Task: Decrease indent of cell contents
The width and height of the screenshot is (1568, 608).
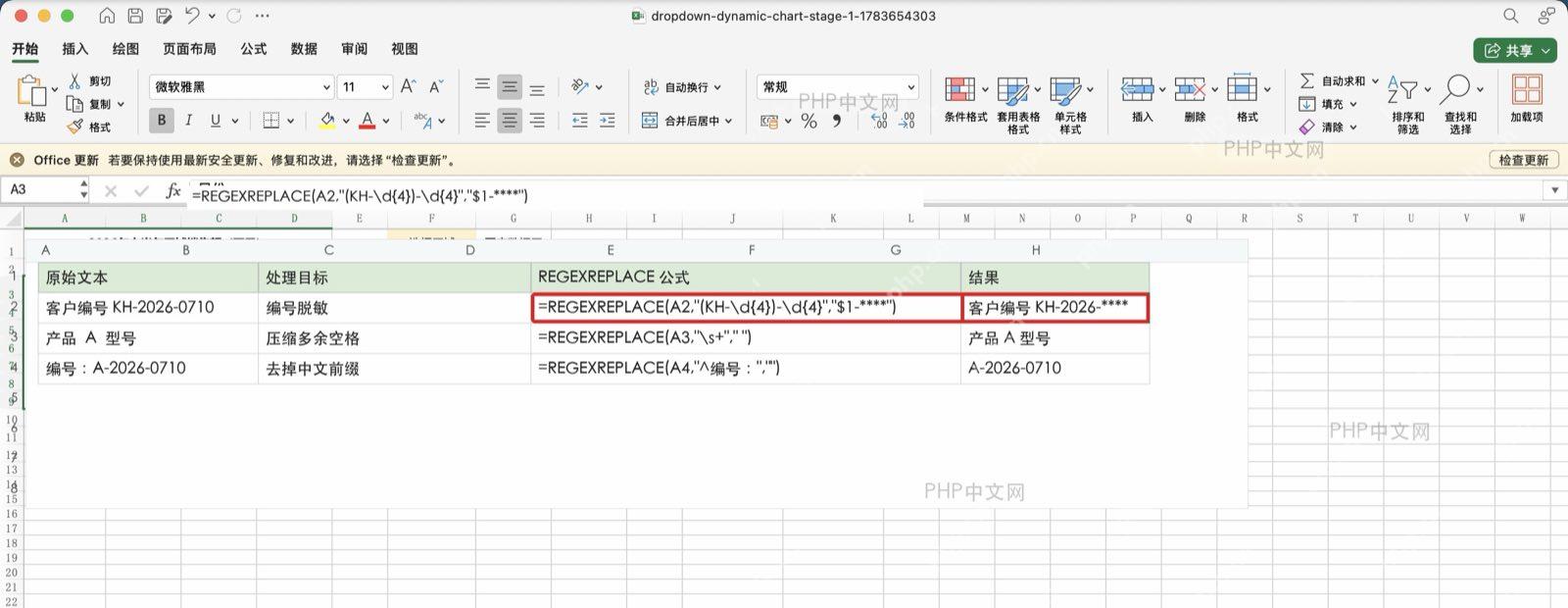Action: pos(580,121)
